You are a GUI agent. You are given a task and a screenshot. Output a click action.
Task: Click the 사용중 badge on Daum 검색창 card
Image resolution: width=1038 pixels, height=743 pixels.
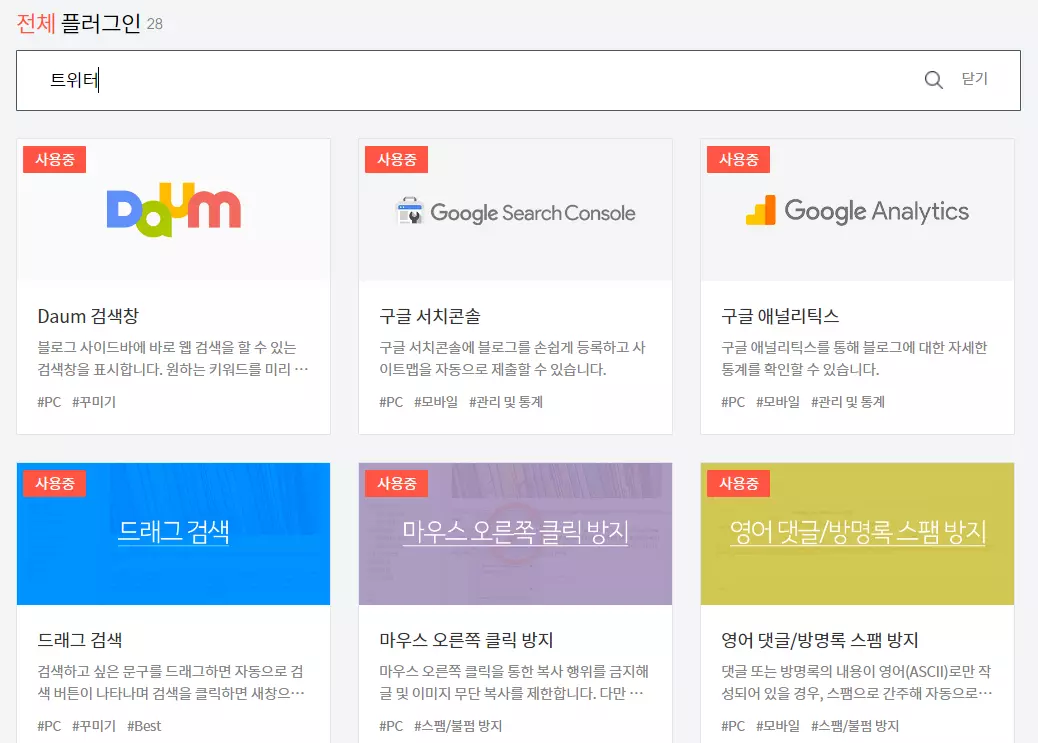click(x=54, y=160)
